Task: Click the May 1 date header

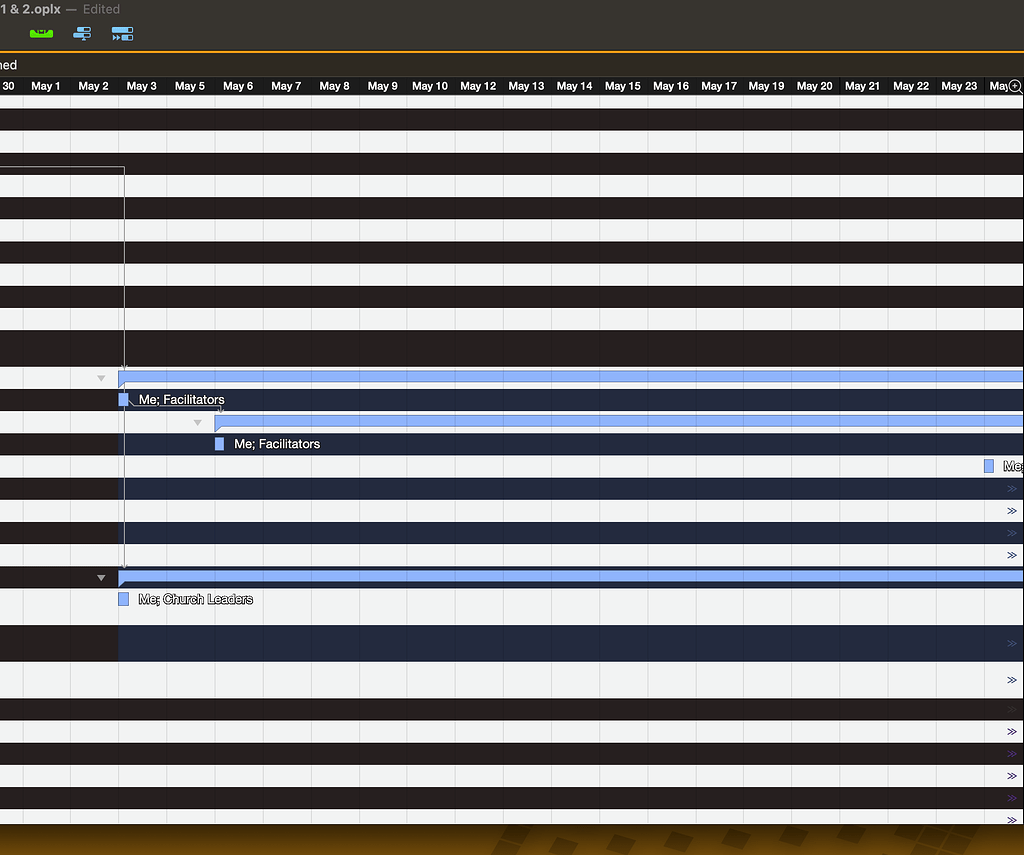Action: tap(46, 86)
